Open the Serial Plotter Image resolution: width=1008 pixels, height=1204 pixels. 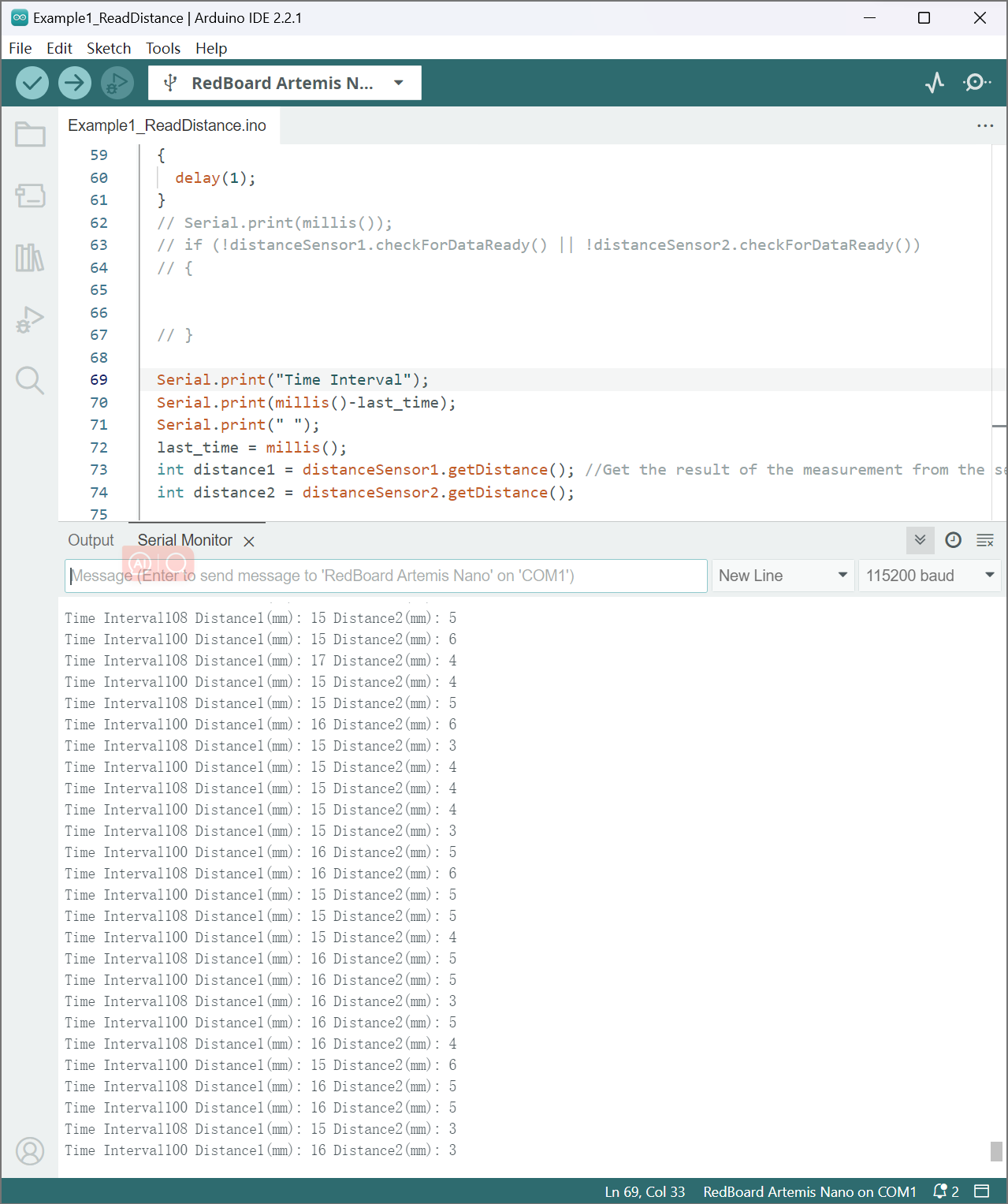(935, 83)
